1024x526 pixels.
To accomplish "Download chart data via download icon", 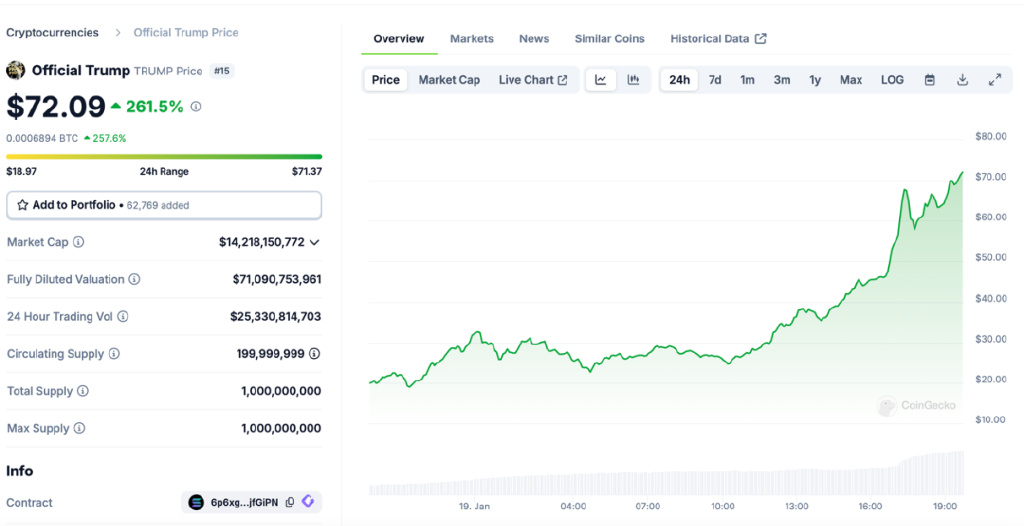I will coord(962,80).
